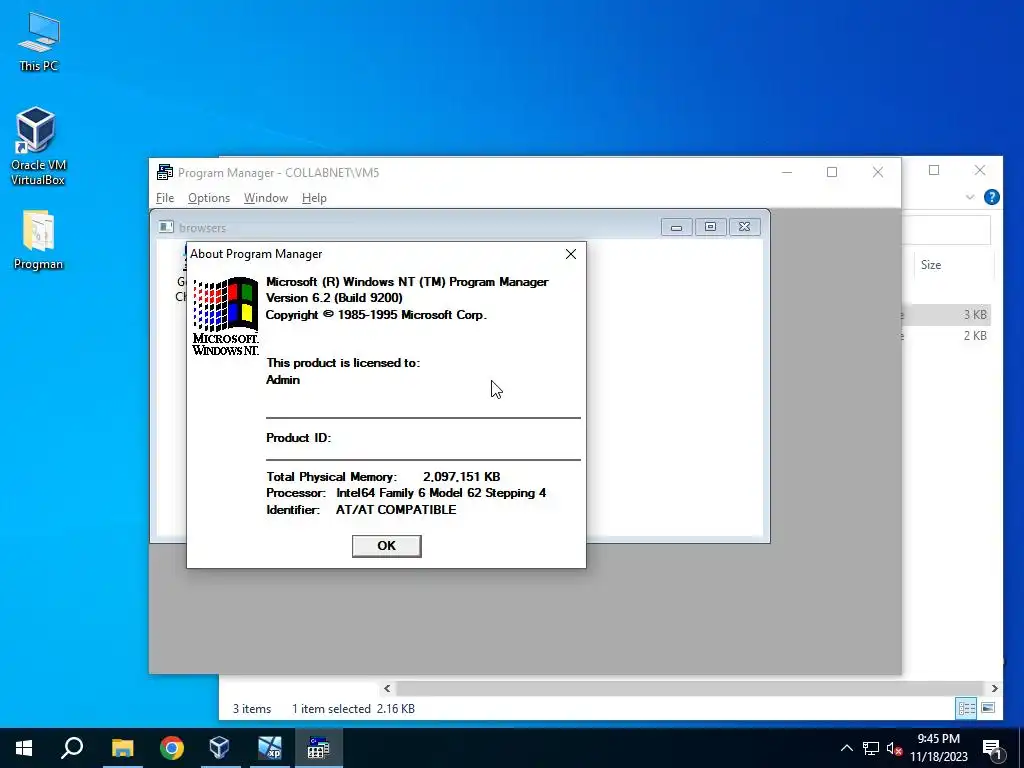
Task: Show hidden system tray icons
Action: 846,748
